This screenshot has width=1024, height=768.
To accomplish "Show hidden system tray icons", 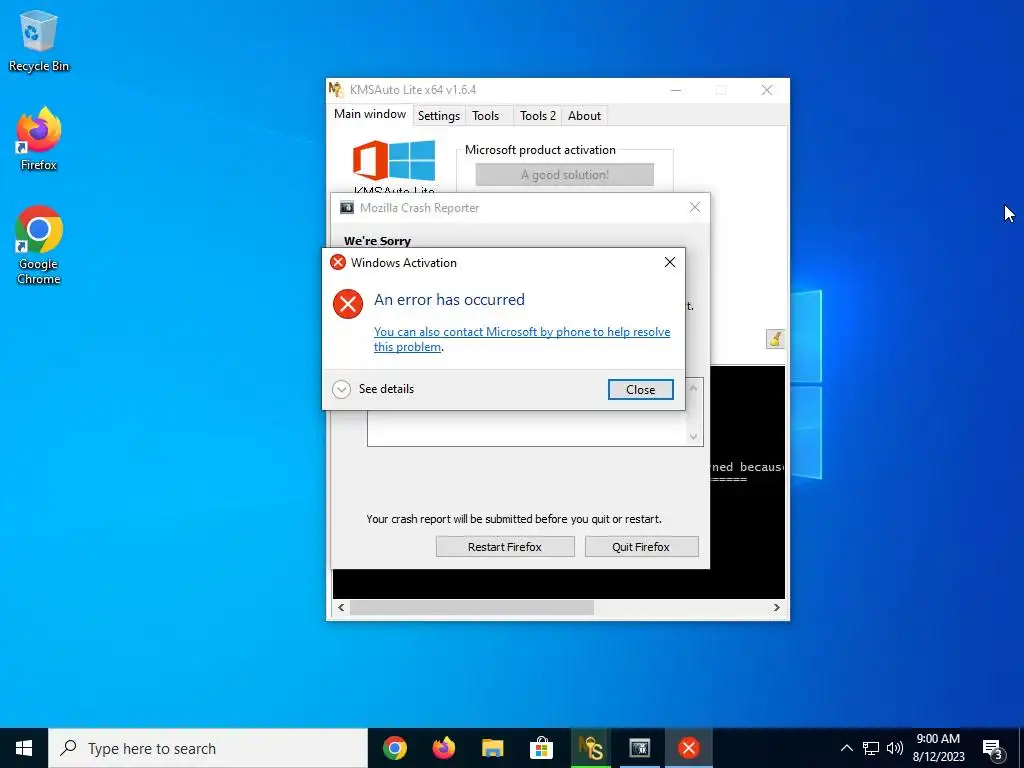I will coord(846,748).
